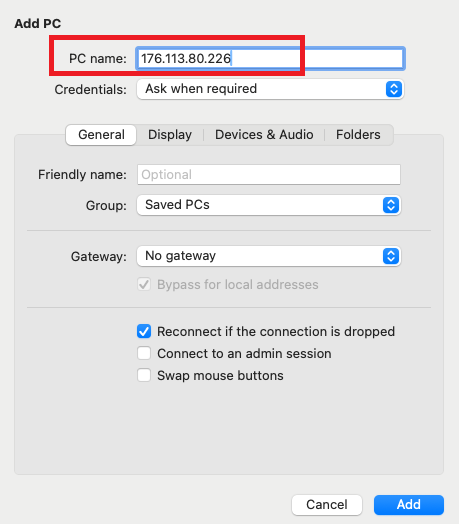Open the "Saved PCs" group dropdown
This screenshot has height=524, width=459.
(x=268, y=205)
